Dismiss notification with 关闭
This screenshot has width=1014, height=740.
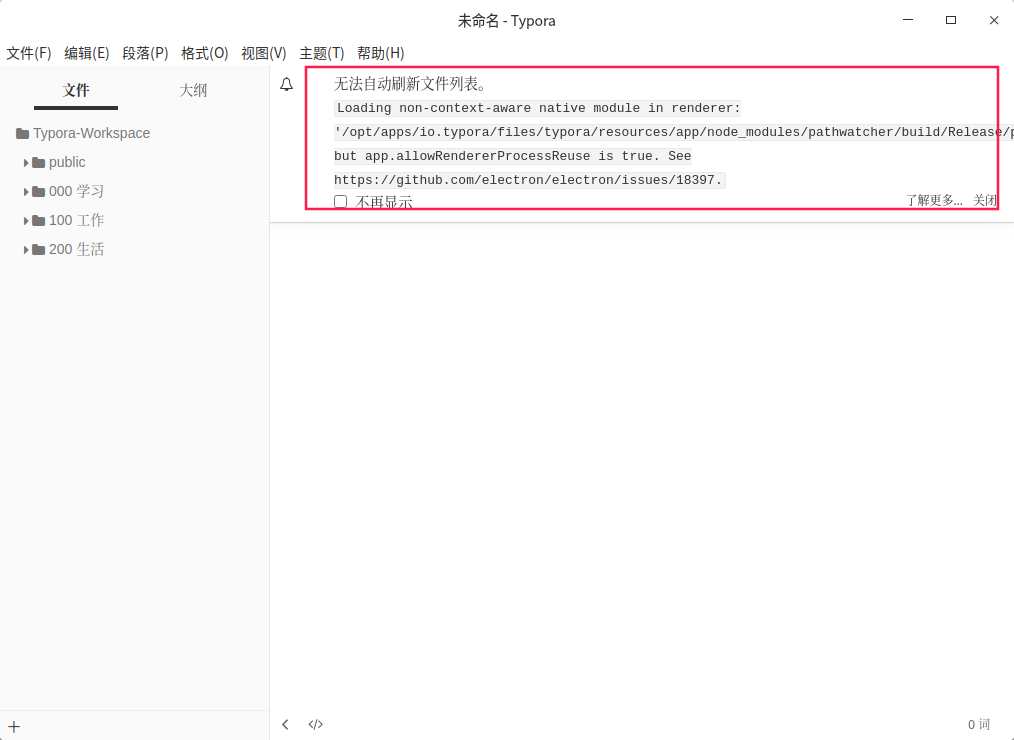click(x=985, y=201)
